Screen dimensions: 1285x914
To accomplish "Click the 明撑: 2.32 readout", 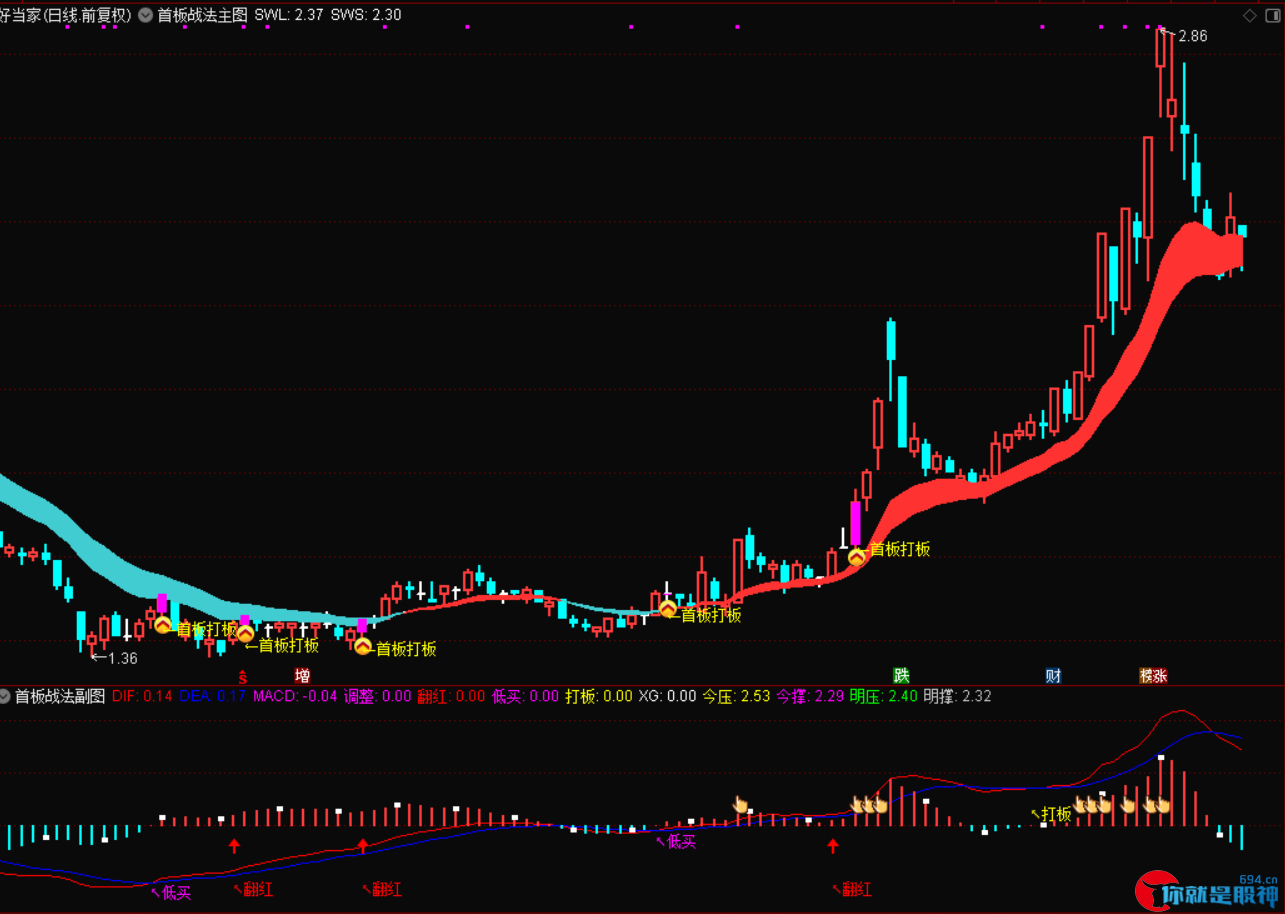I will point(958,696).
